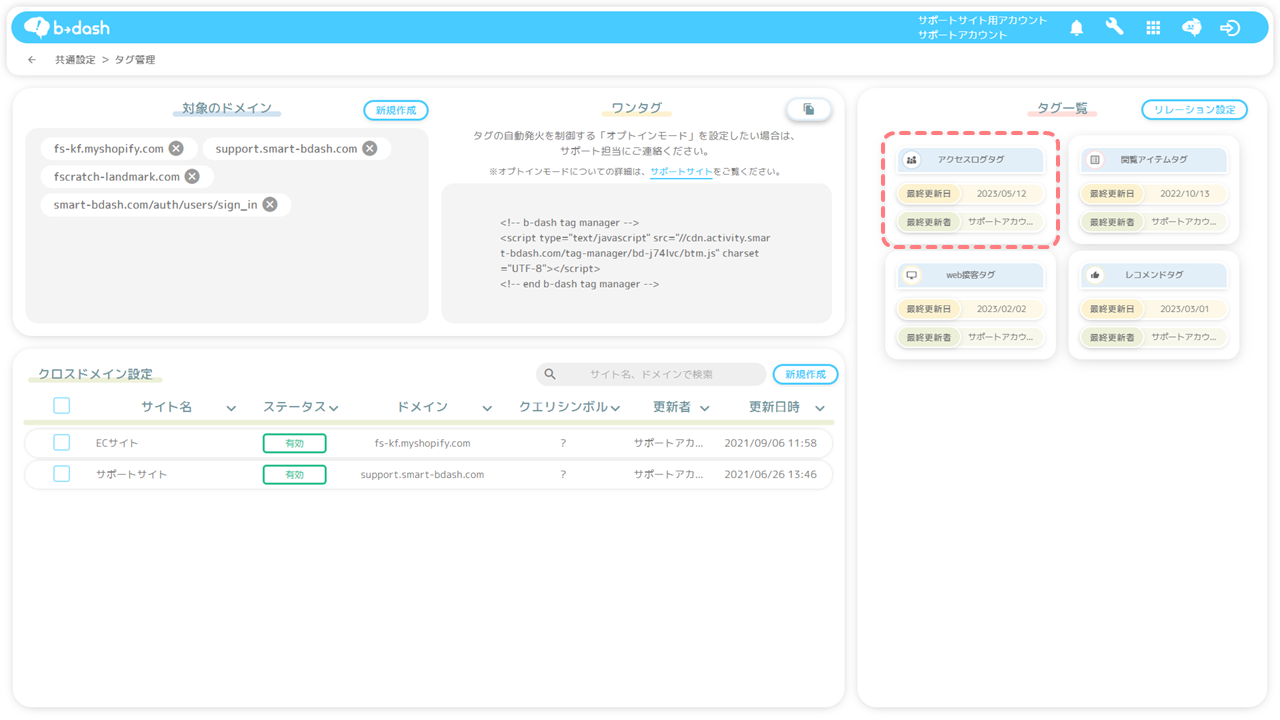
Task: Click the ECサイト site name cell
Action: pos(117,443)
